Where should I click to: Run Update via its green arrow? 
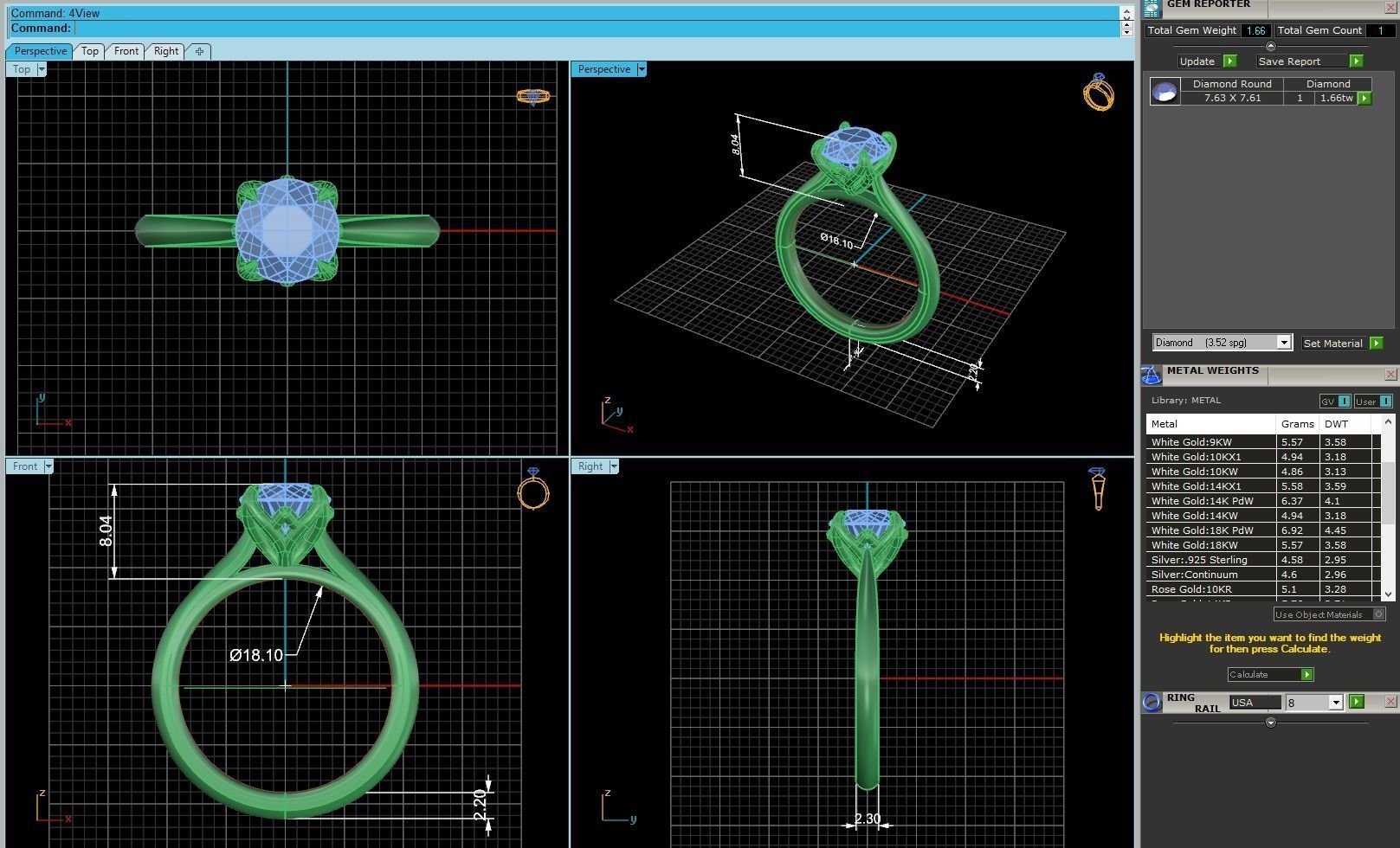[1230, 61]
